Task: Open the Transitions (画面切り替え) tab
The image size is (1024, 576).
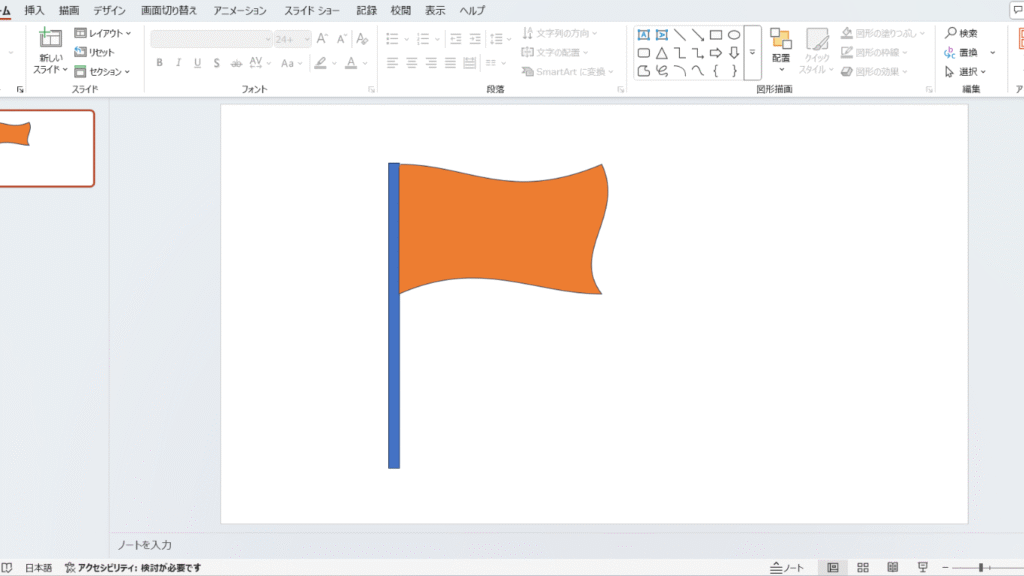Action: (x=168, y=10)
